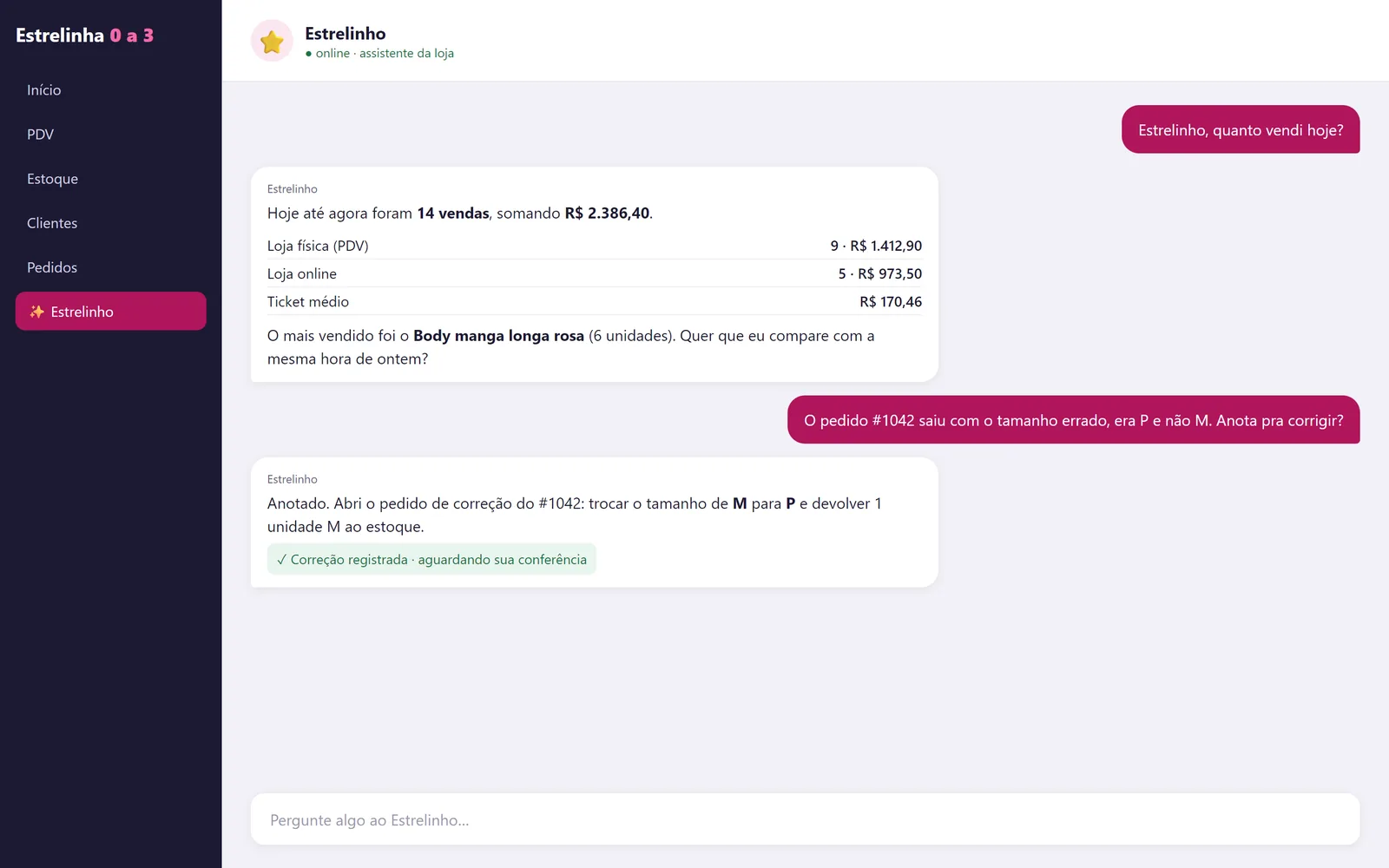Click the bold total 'R$ 2.386,40'
The height and width of the screenshot is (868, 1389).
coord(607,214)
